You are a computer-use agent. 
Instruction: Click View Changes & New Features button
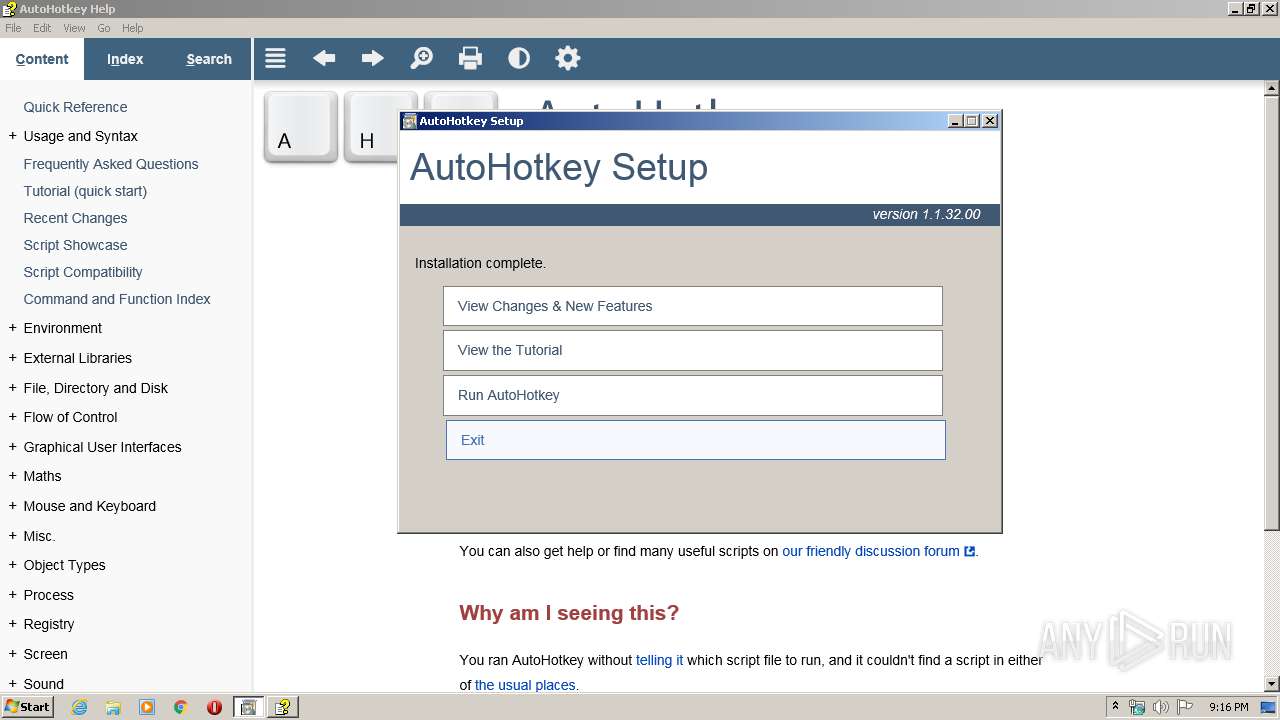point(693,306)
